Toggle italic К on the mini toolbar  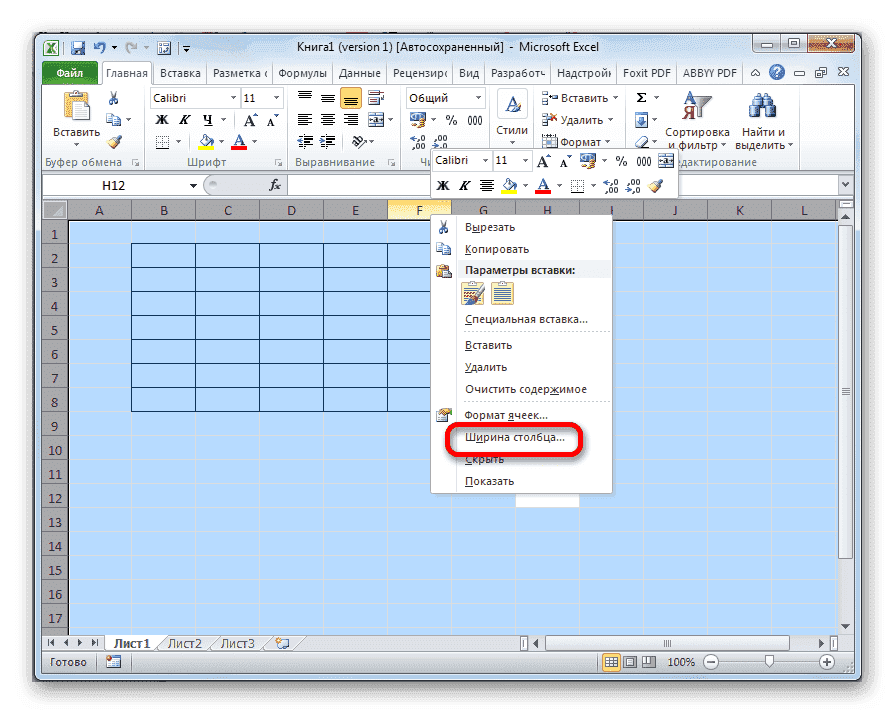coord(465,185)
